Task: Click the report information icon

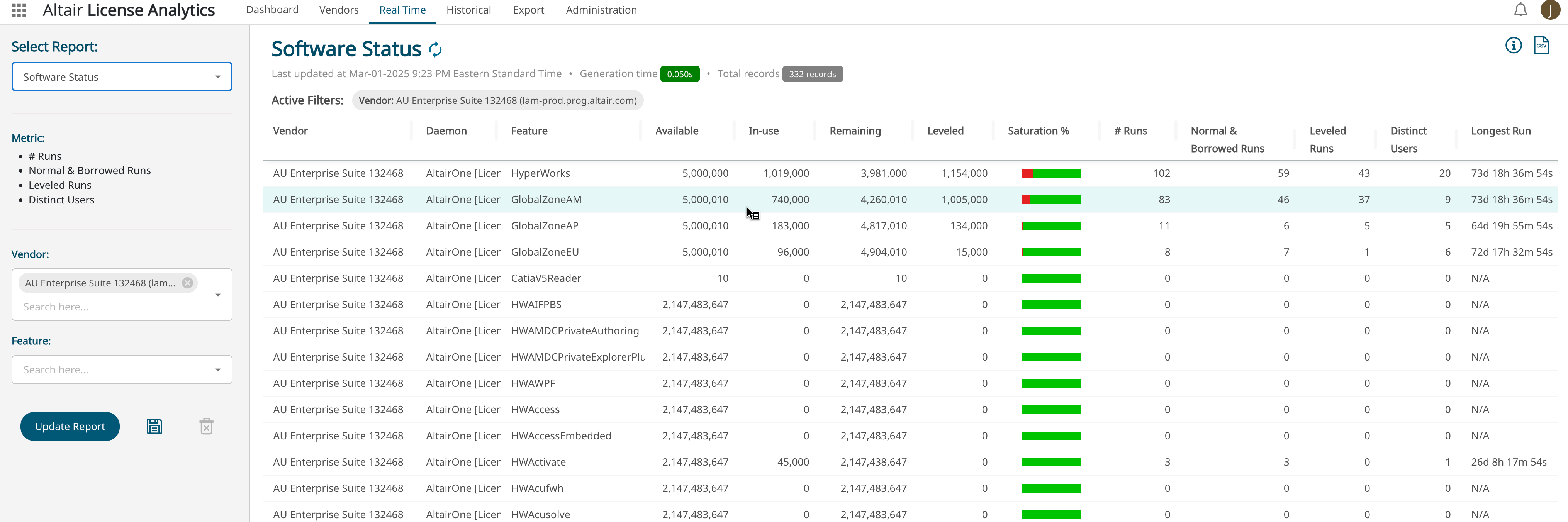Action: coord(1513,46)
